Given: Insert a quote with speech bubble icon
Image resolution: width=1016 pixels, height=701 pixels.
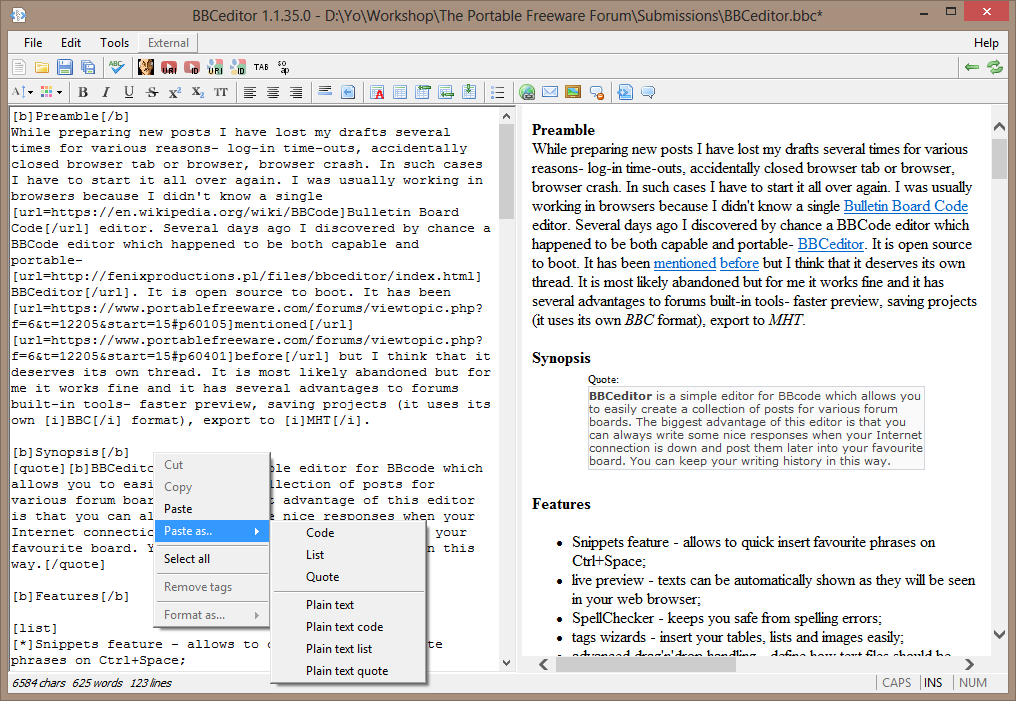Looking at the screenshot, I should [648, 93].
